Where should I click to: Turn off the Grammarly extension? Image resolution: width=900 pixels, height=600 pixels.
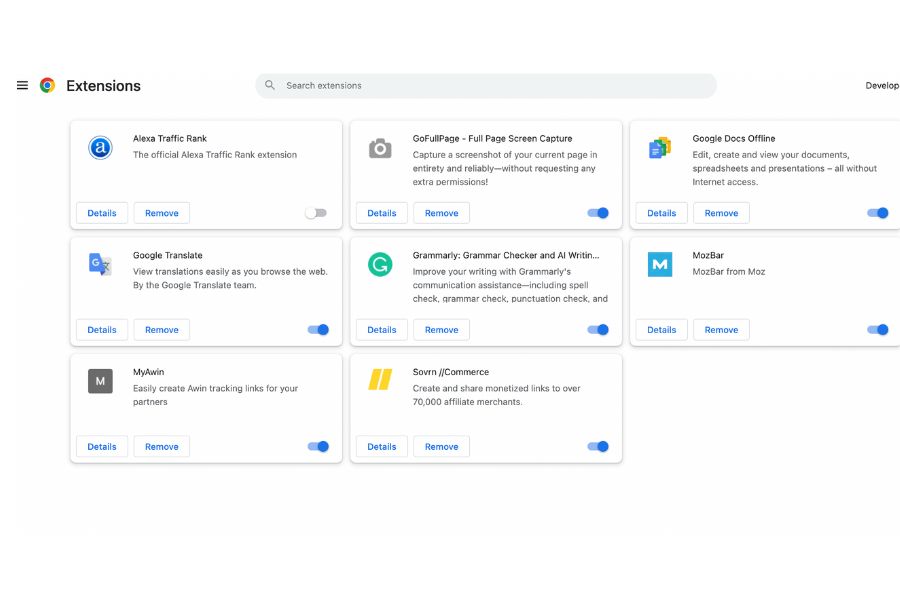click(597, 329)
